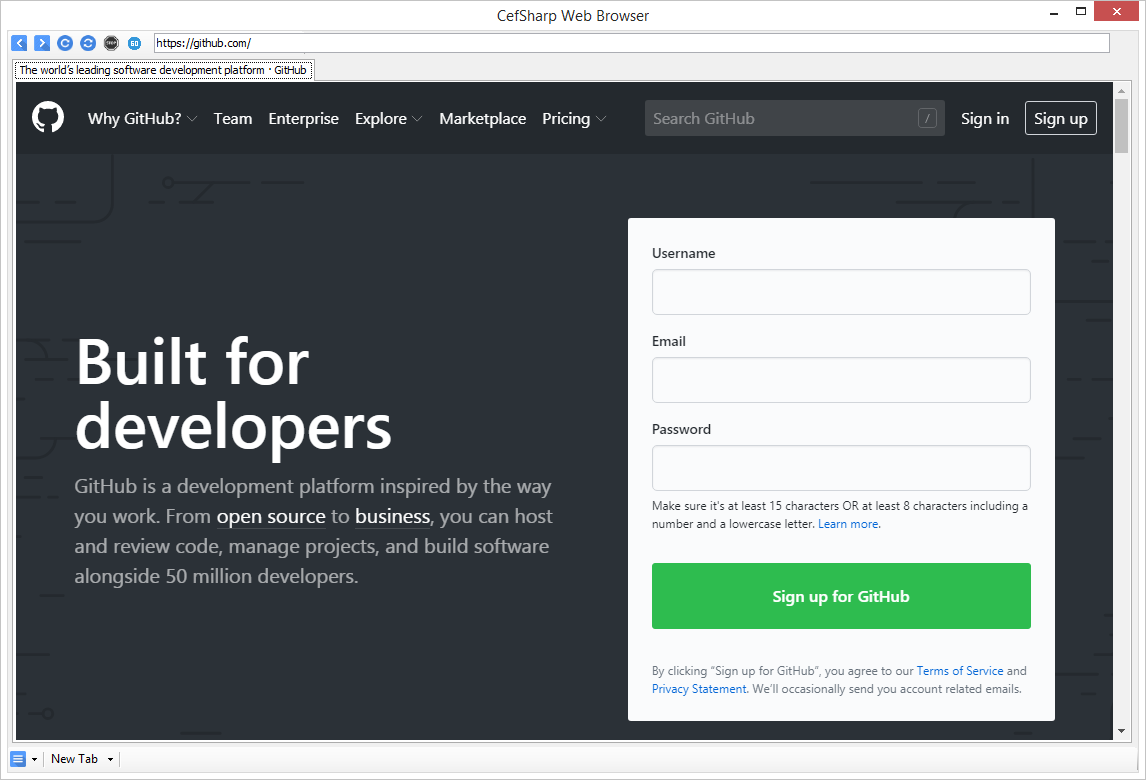Focus the Username input field
Viewport: 1146px width, 780px height.
point(841,292)
